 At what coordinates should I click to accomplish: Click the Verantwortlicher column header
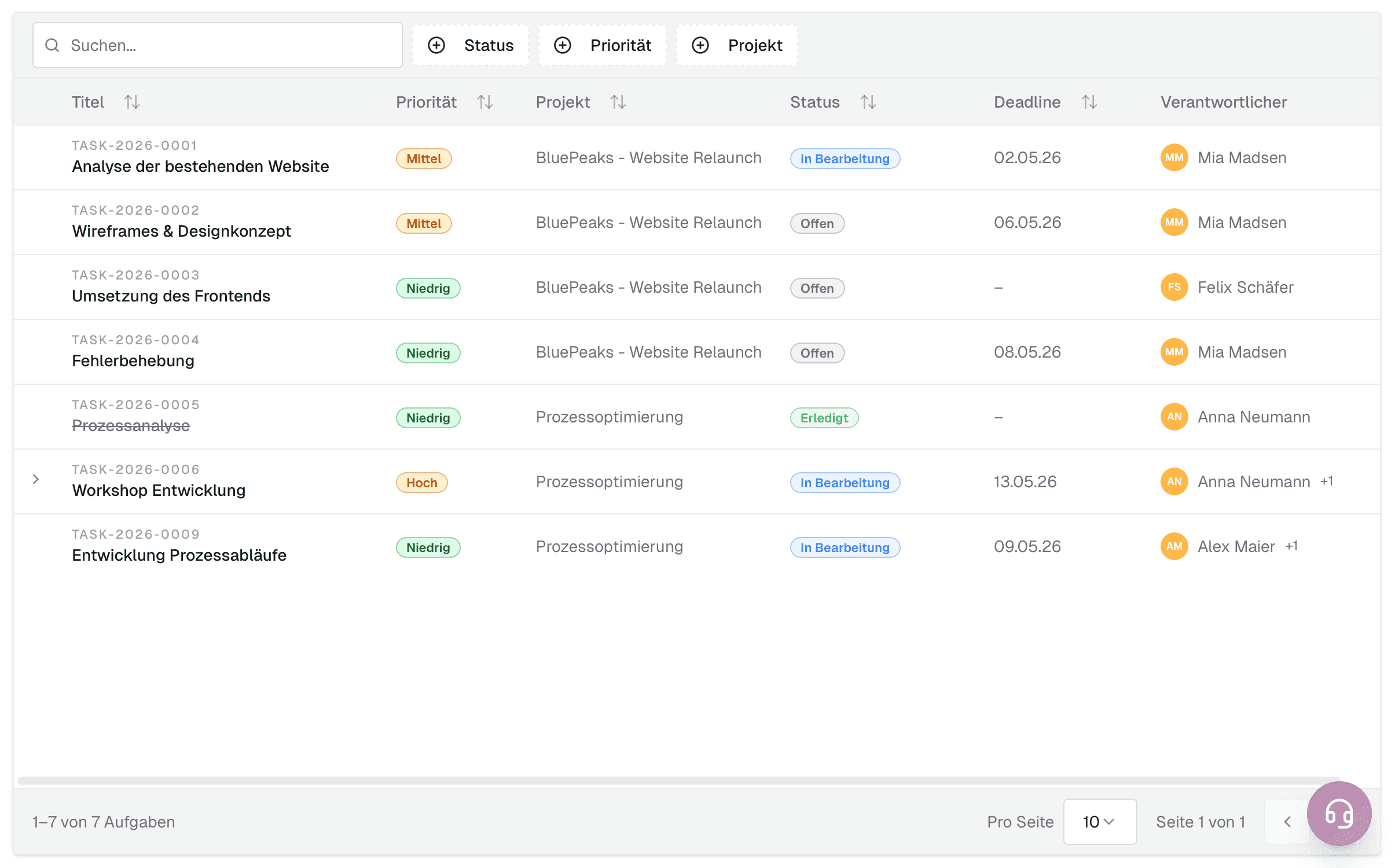point(1224,102)
